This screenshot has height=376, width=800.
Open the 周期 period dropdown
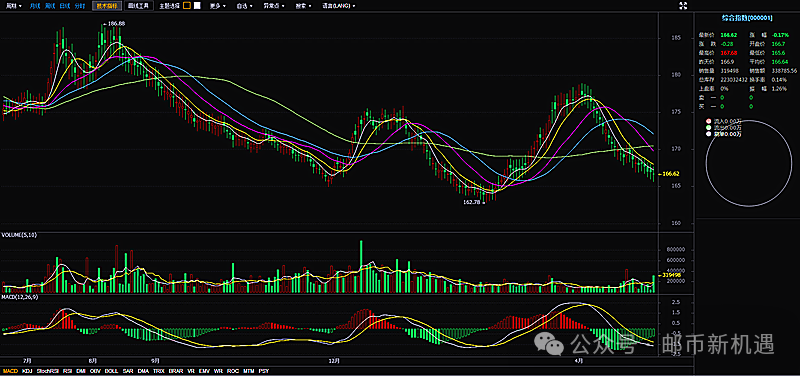[x=13, y=6]
